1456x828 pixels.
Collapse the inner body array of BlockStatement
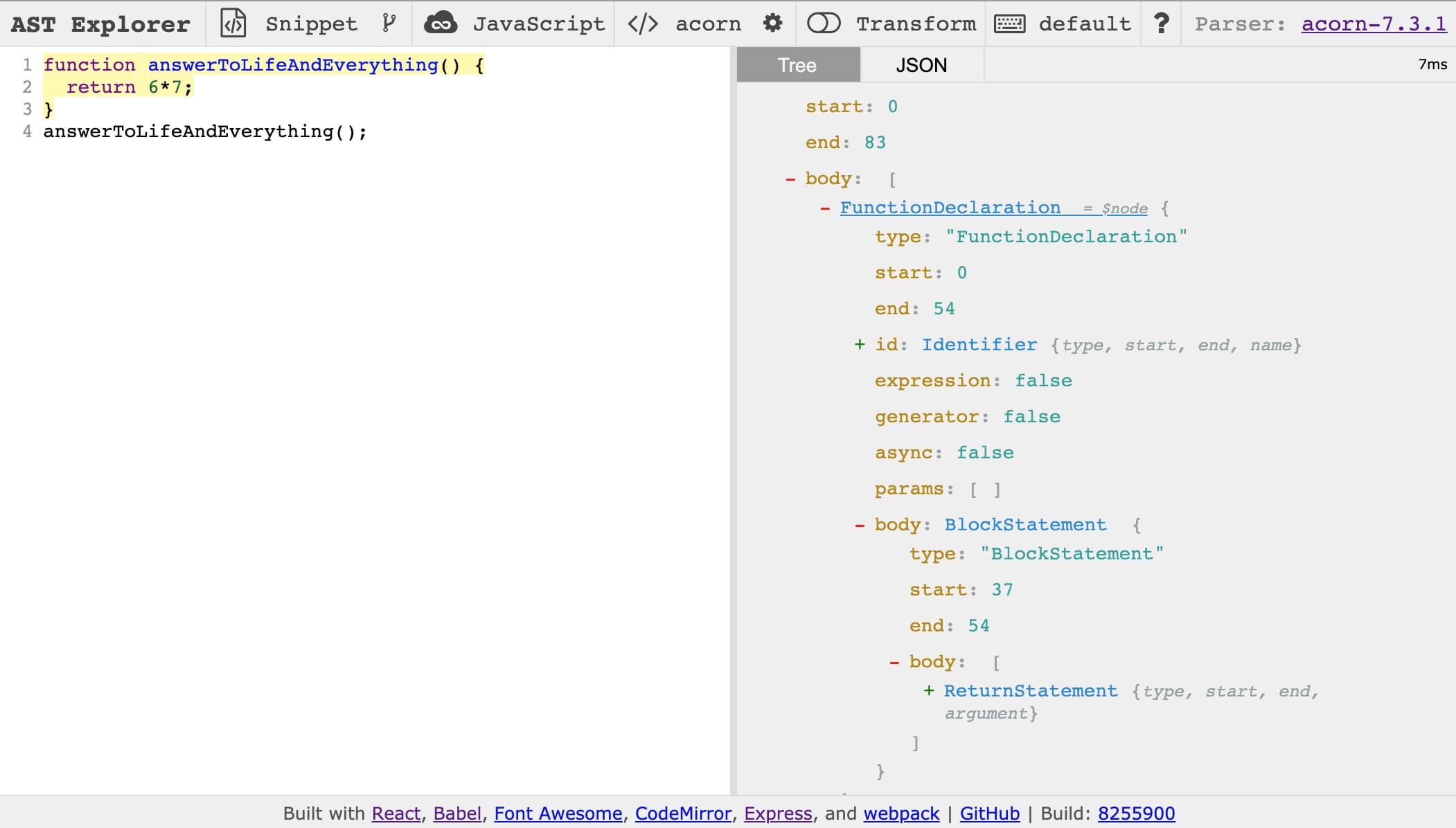[894, 663]
